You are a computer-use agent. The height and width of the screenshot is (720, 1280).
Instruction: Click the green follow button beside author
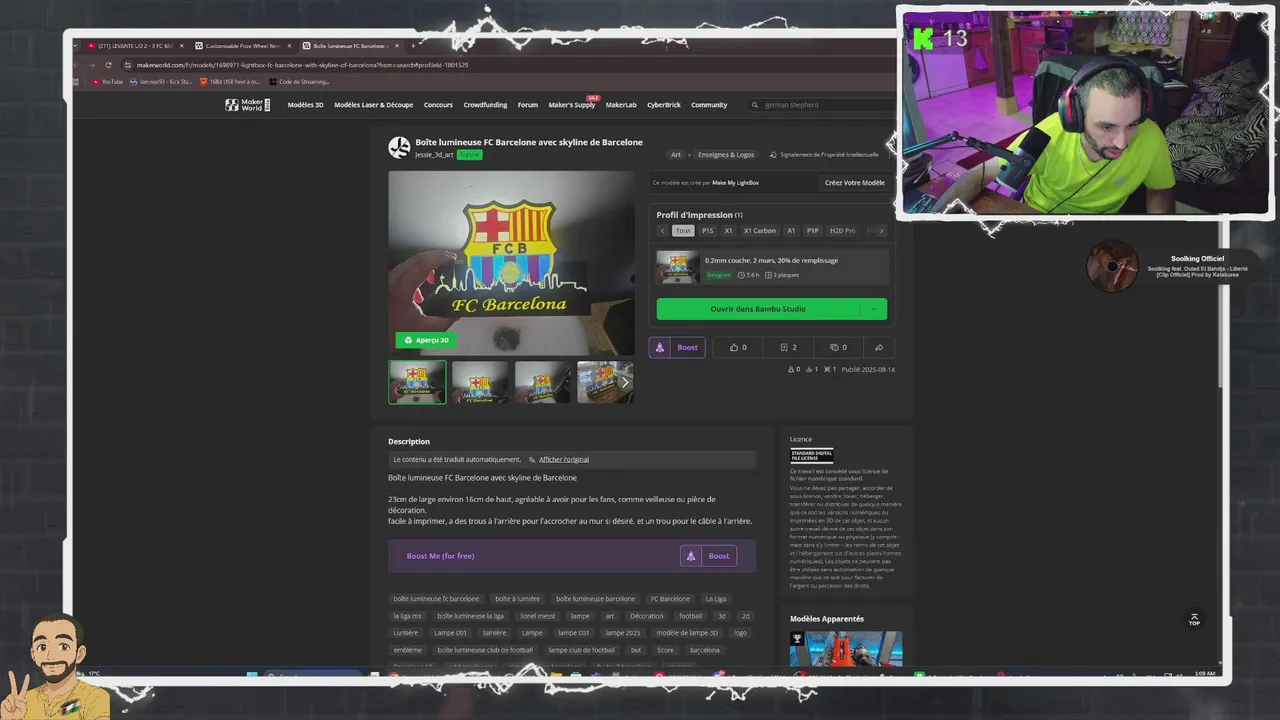click(x=469, y=155)
